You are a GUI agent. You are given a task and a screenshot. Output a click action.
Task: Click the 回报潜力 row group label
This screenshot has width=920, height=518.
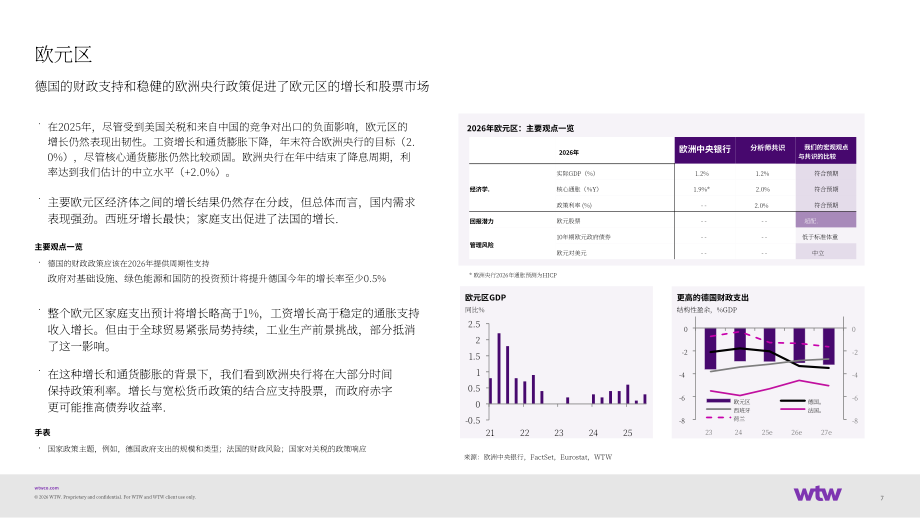[x=481, y=221]
